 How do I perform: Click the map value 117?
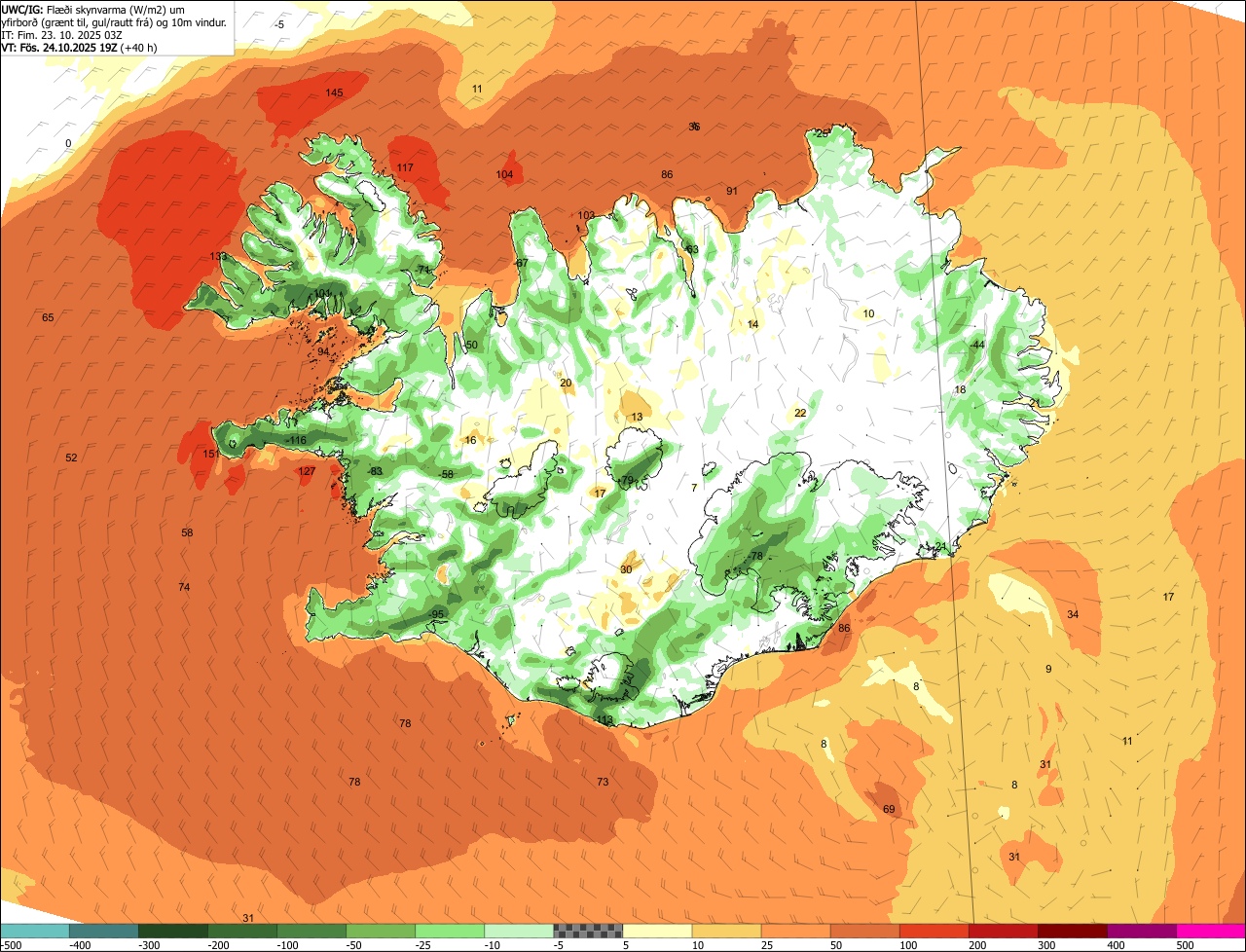point(405,168)
